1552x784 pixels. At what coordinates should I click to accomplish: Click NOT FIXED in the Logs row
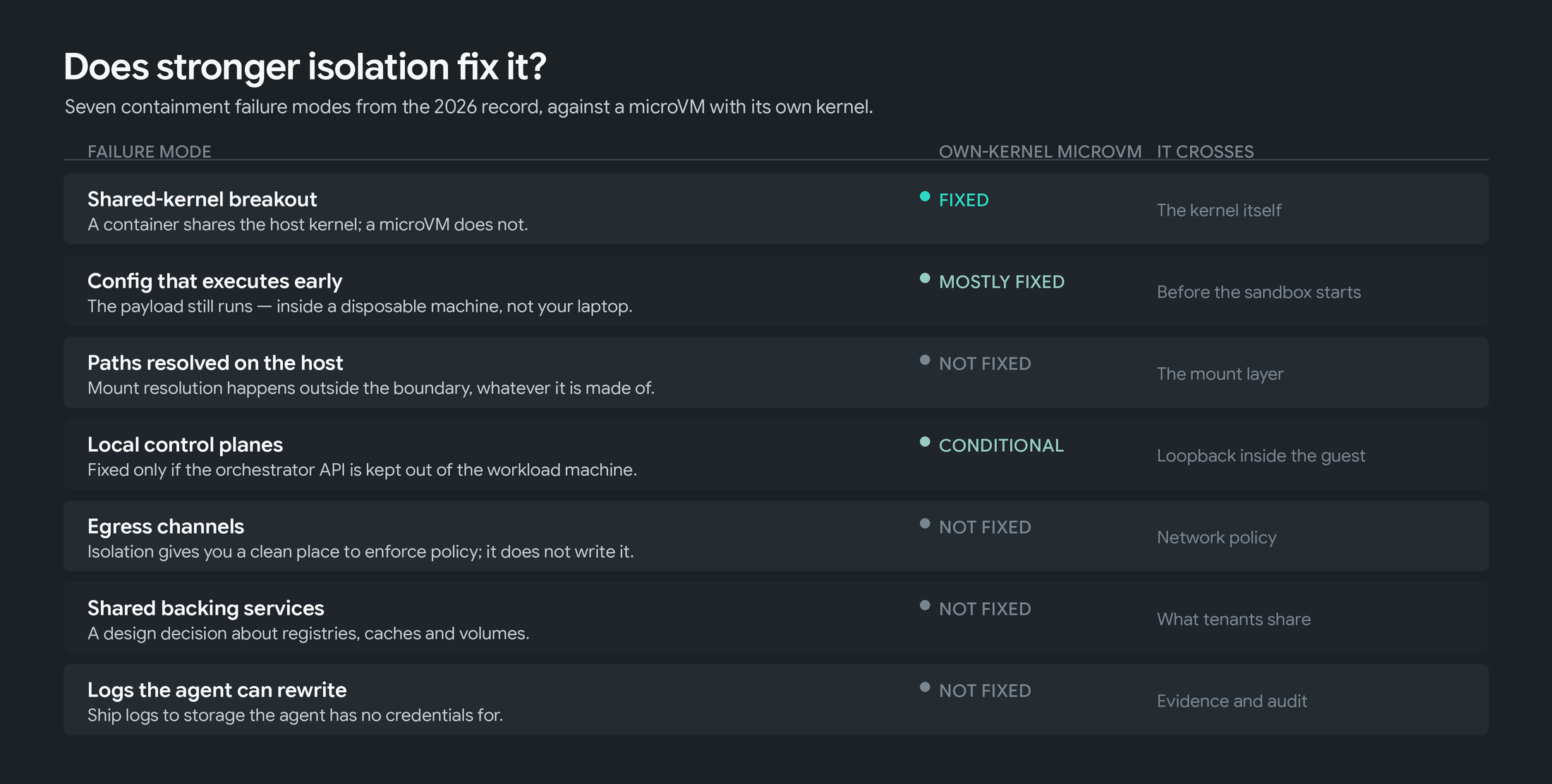click(x=985, y=691)
